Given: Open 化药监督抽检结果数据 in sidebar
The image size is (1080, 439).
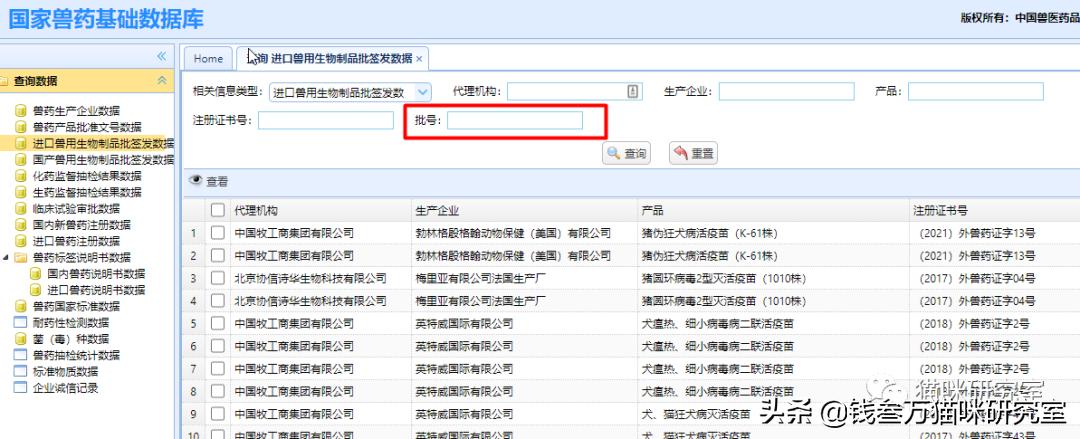Looking at the screenshot, I should click(87, 176).
